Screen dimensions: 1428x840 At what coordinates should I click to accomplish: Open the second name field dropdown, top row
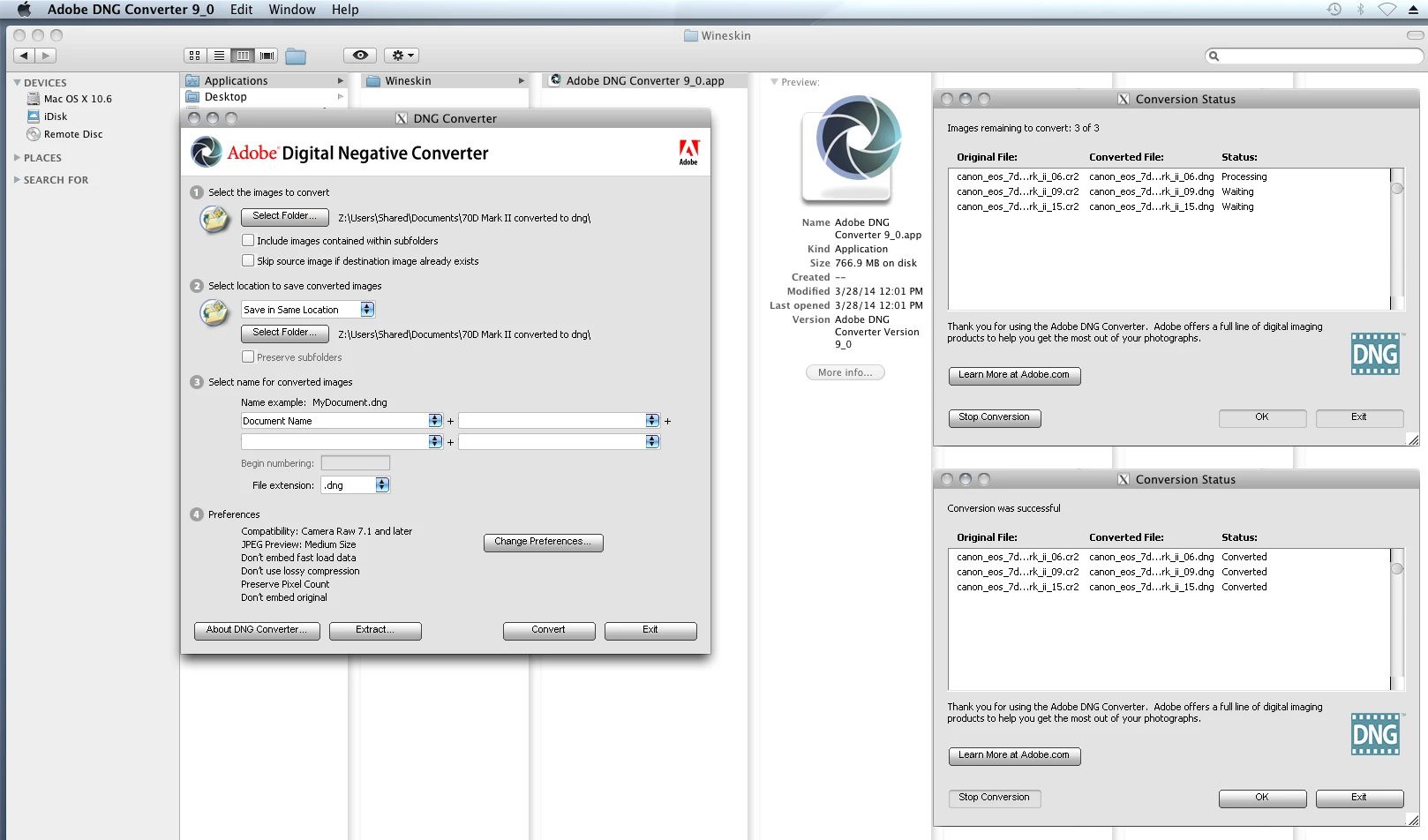(x=559, y=421)
